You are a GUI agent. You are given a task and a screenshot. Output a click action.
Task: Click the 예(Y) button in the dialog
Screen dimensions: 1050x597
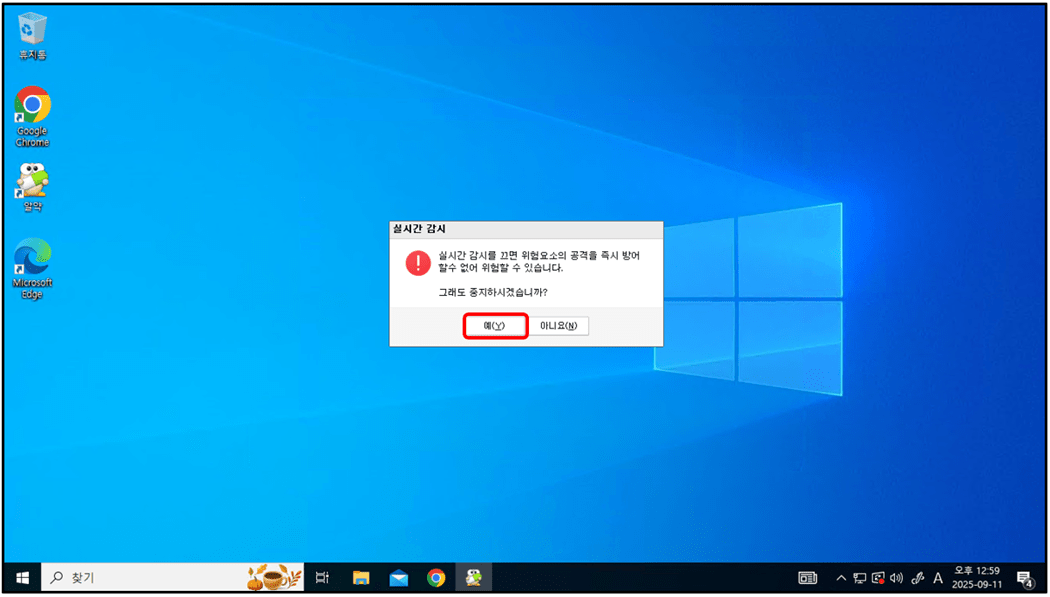tap(495, 326)
